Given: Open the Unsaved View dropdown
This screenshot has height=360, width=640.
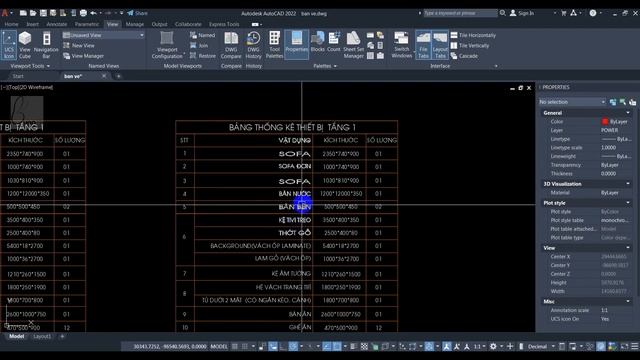Looking at the screenshot, I should click(104, 35).
